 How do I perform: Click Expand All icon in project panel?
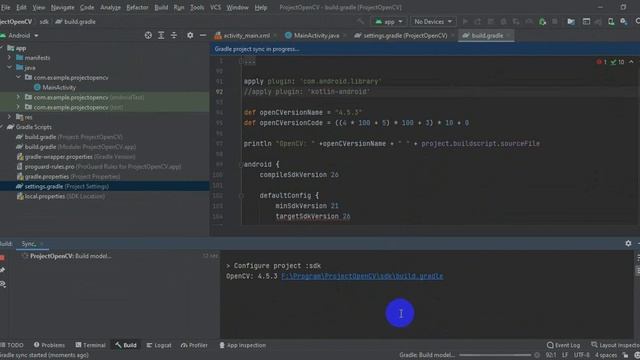(161, 36)
